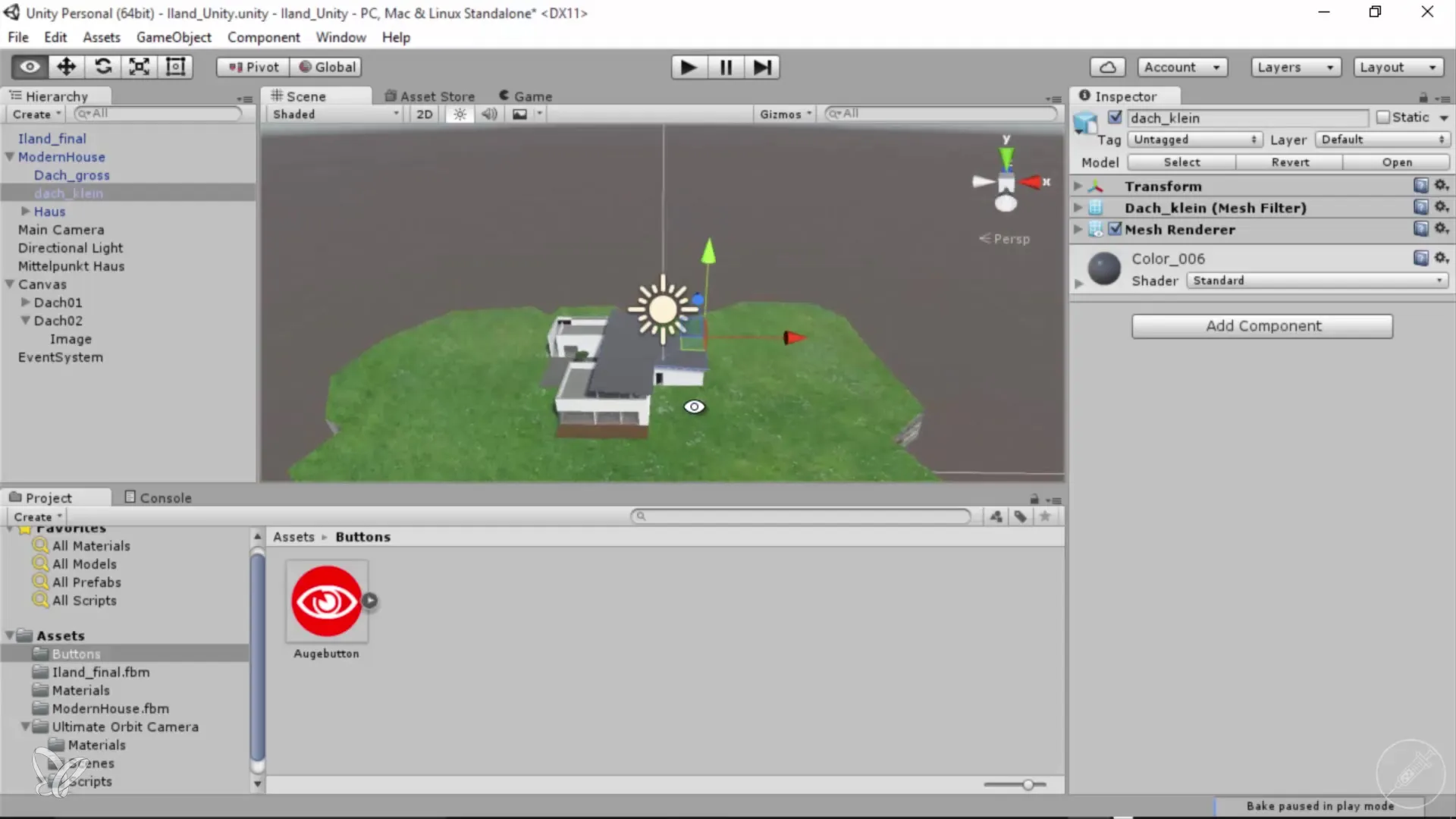
Task: Open Mesh Renderer component gear menu
Action: (x=1442, y=229)
